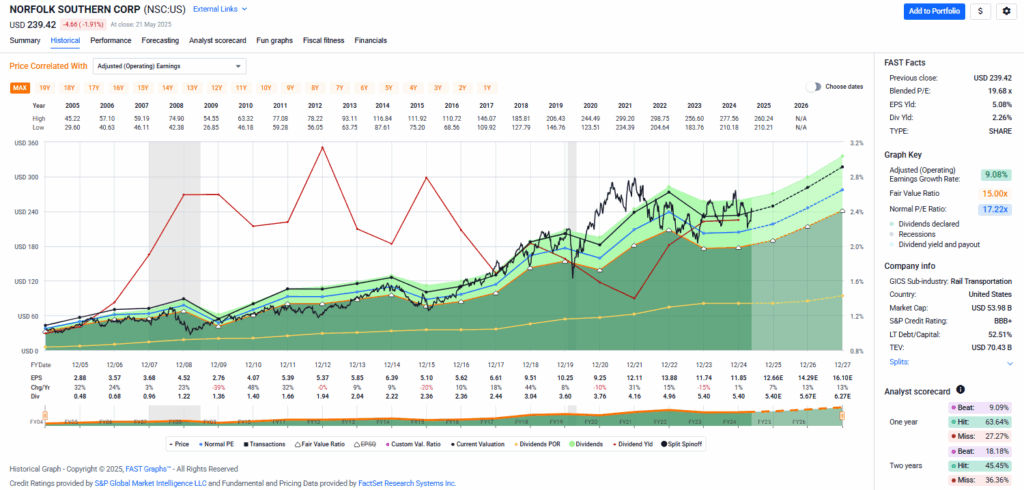Toggle Dividends POR legend item
1024x490 pixels.
click(x=537, y=444)
